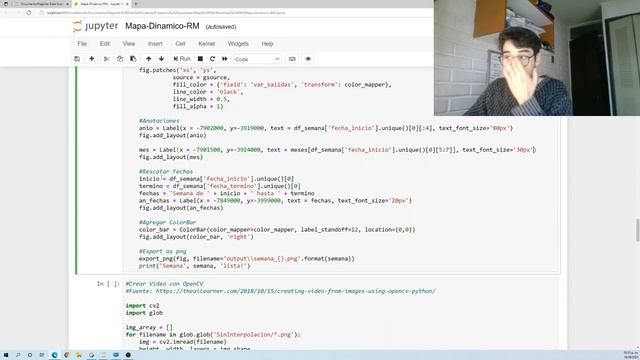Close the Mapa-Dinamico-RM browser tab

tap(127, 4)
